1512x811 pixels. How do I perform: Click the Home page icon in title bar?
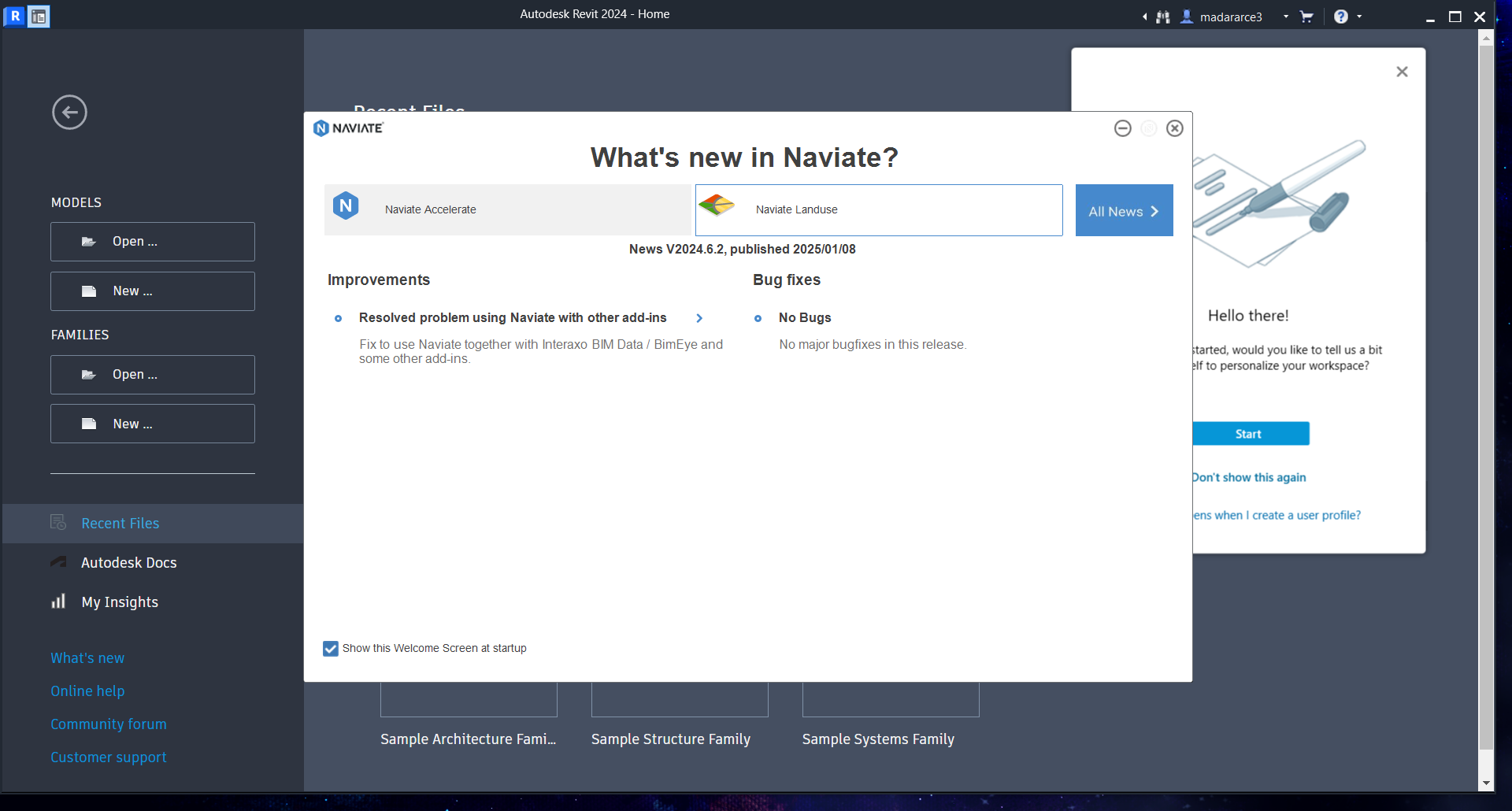tap(39, 16)
